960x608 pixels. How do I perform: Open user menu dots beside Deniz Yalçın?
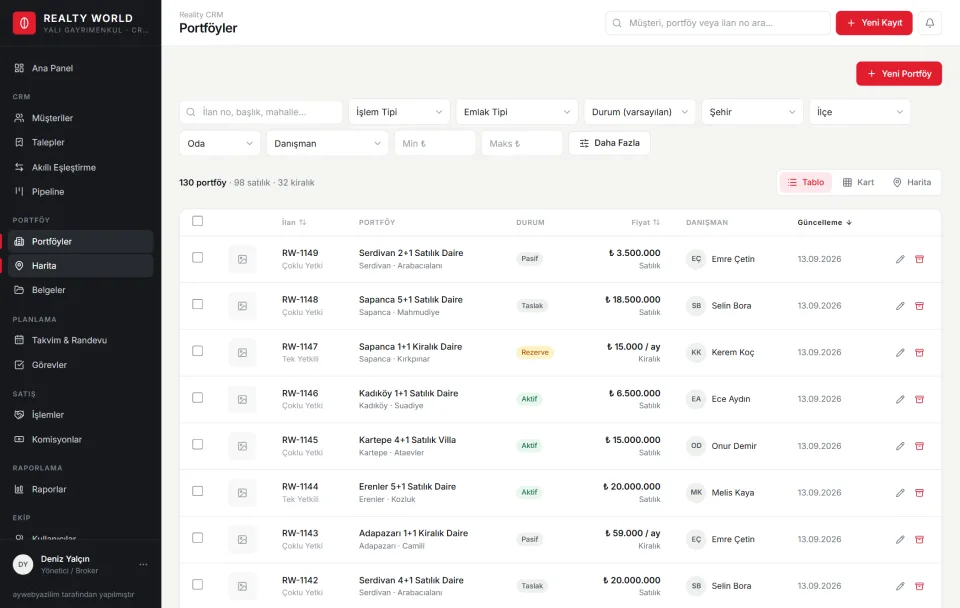click(143, 565)
